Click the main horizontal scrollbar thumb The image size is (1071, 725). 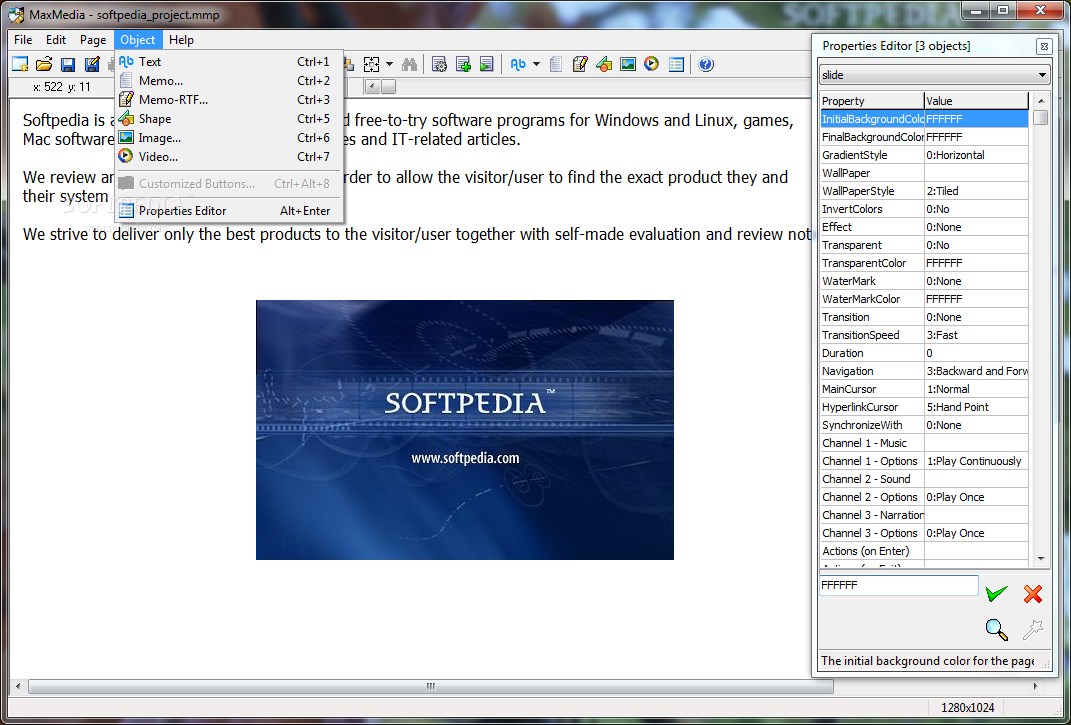430,686
